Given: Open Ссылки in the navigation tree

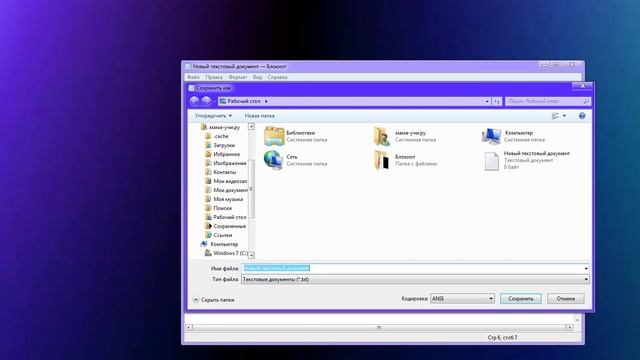Looking at the screenshot, I should coord(219,235).
